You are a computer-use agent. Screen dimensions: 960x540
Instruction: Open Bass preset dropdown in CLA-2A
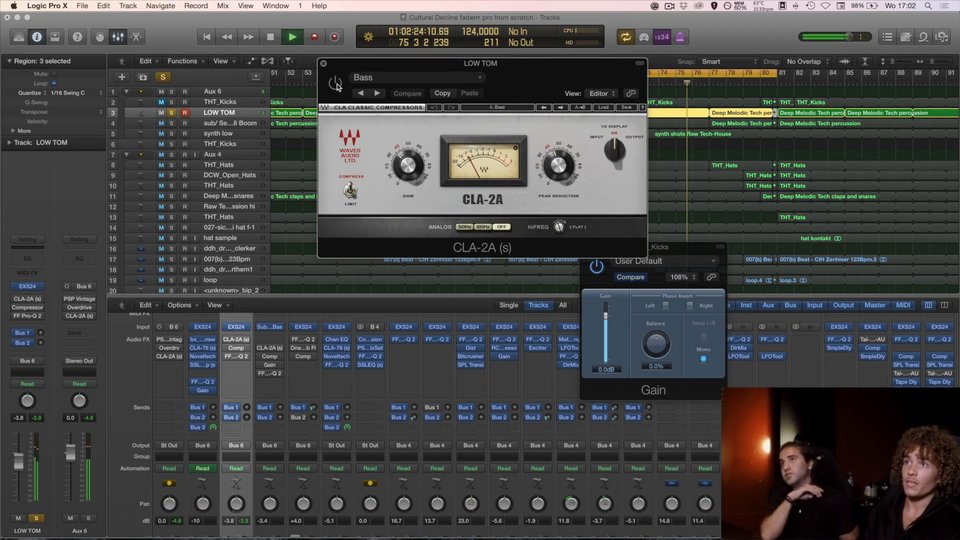[x=418, y=78]
